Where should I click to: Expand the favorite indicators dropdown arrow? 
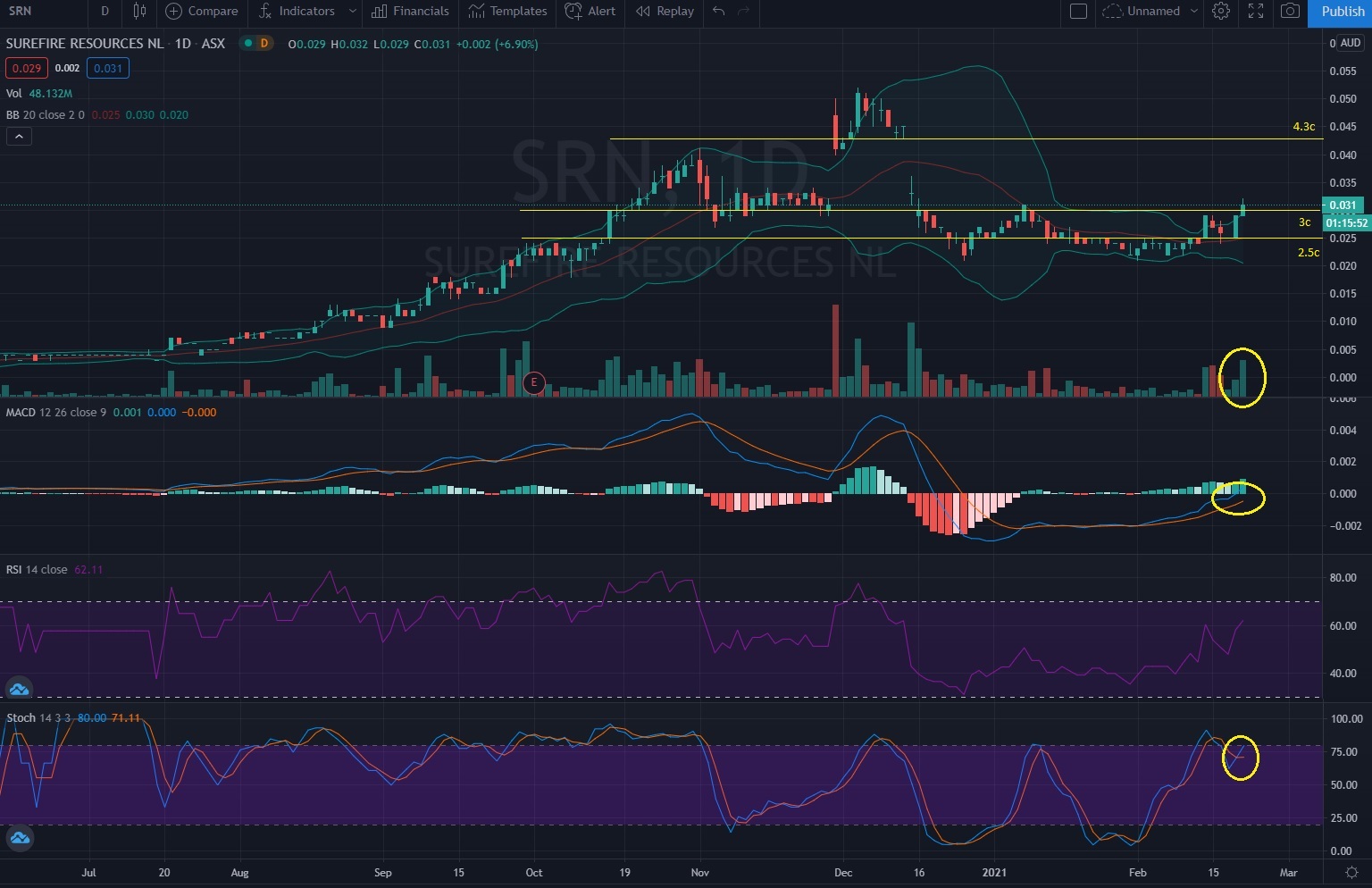tap(352, 11)
